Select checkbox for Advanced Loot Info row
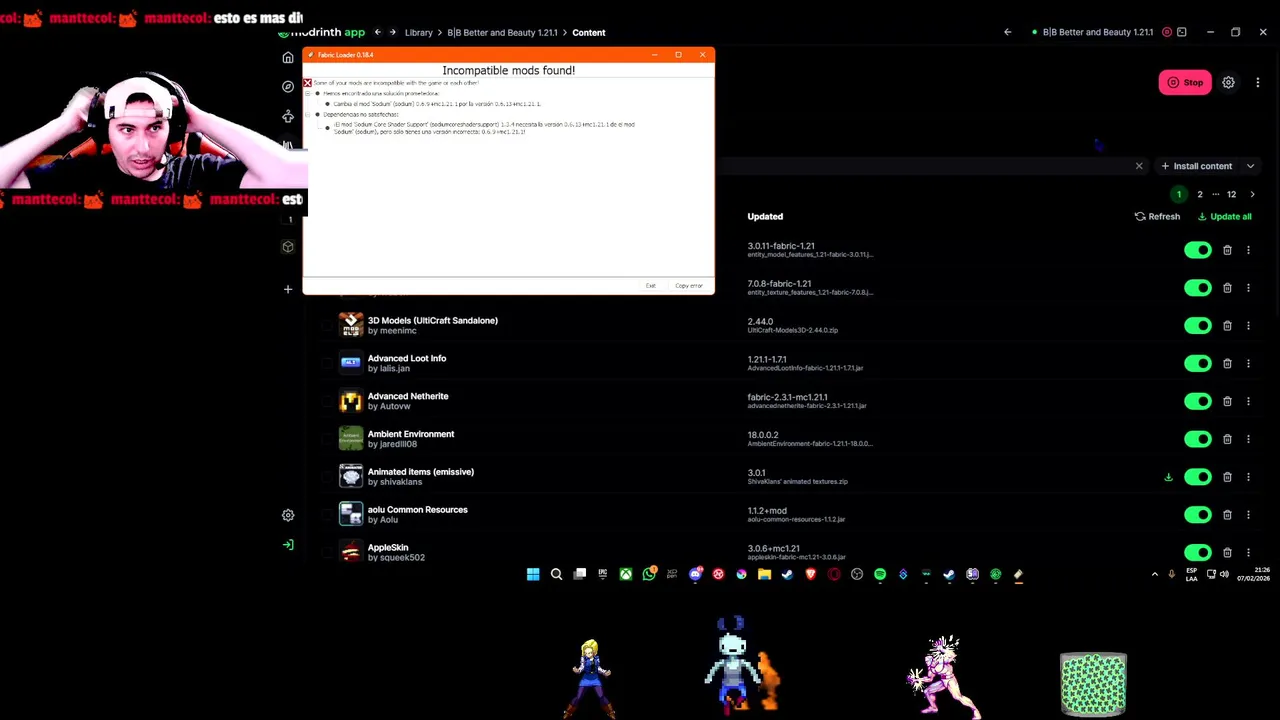The width and height of the screenshot is (1280, 720). (328, 363)
